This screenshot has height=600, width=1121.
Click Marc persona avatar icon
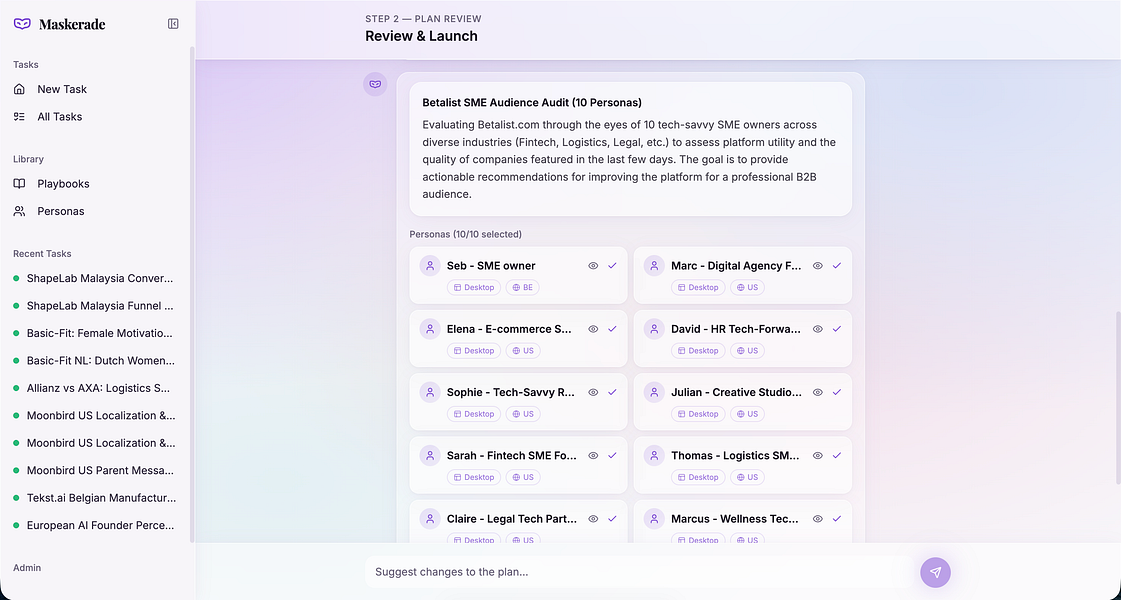click(x=654, y=265)
